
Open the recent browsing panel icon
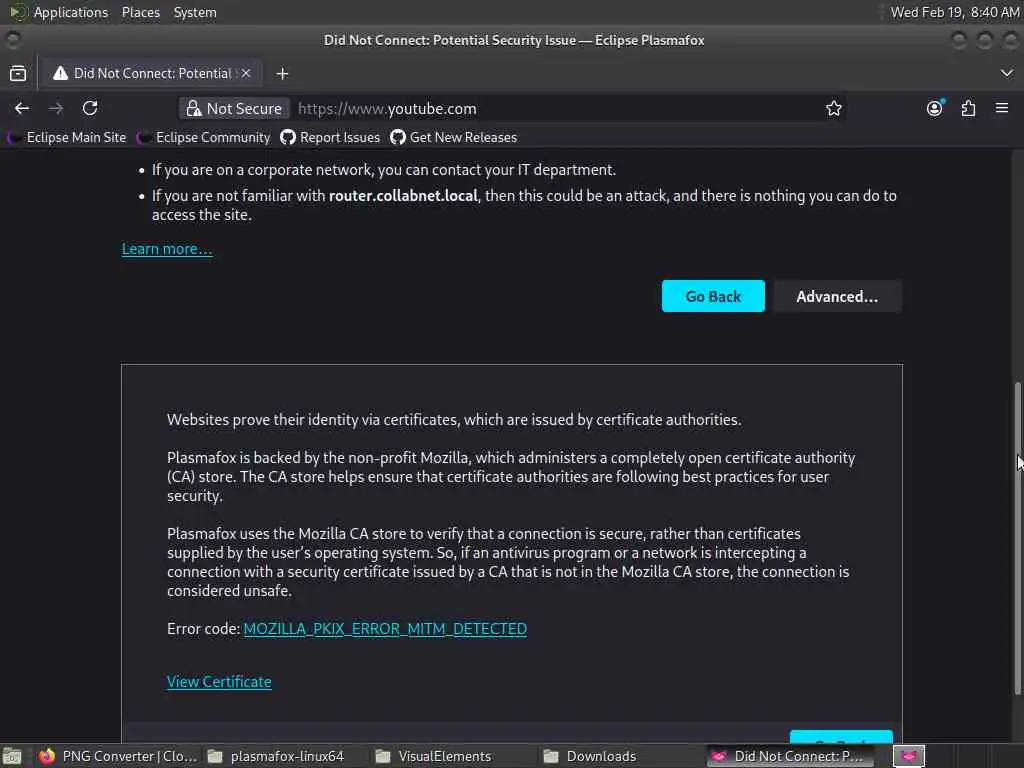point(18,73)
